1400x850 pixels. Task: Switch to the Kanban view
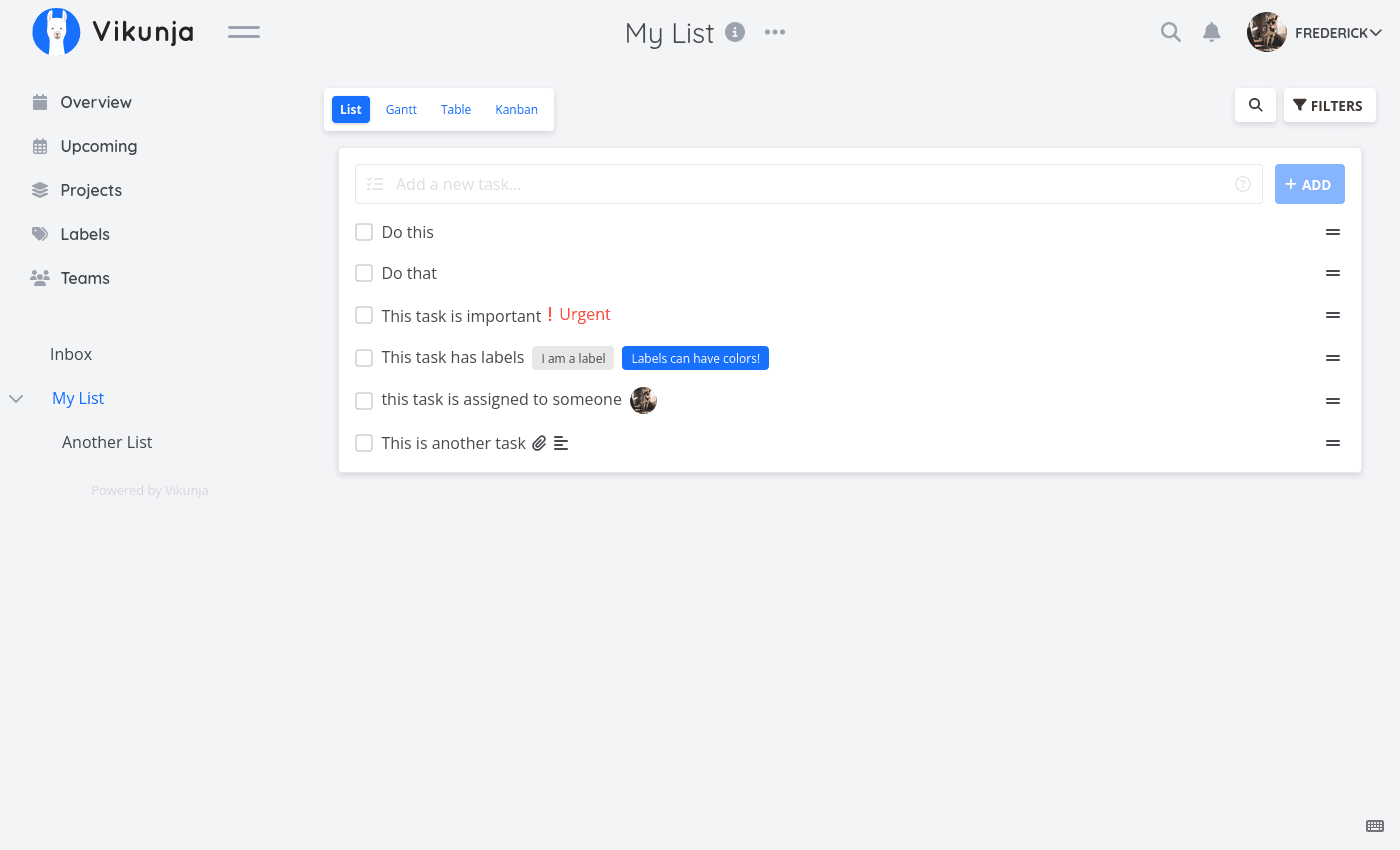[516, 110]
